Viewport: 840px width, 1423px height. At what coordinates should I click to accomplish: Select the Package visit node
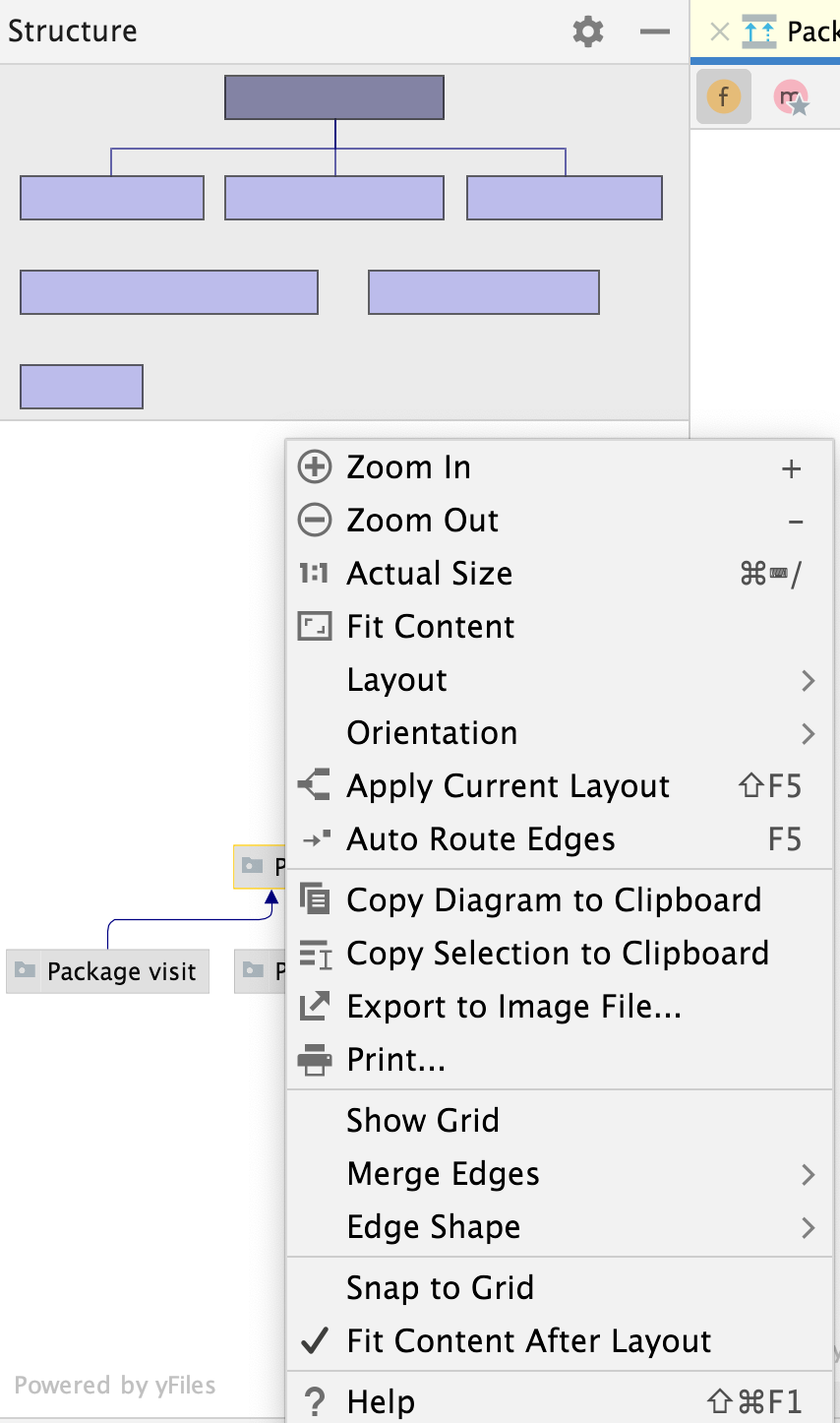[x=107, y=971]
